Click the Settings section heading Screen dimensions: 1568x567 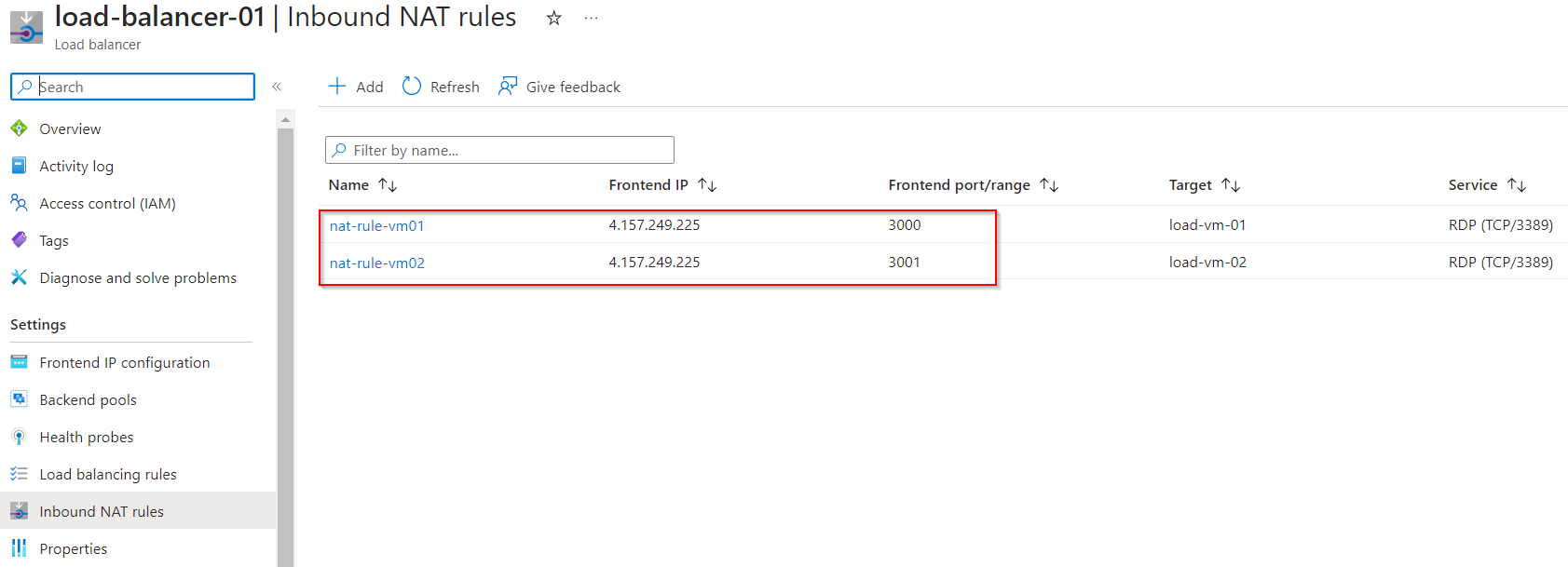38,324
